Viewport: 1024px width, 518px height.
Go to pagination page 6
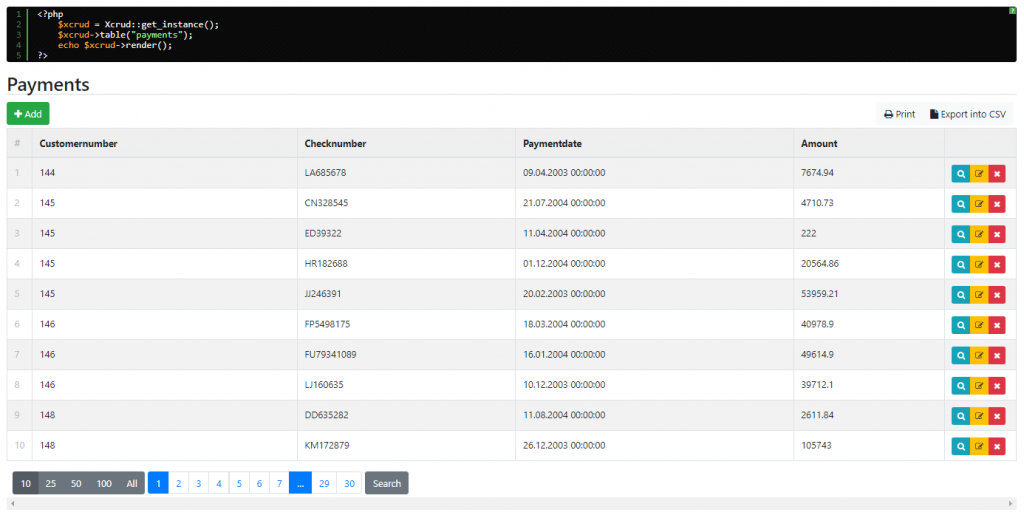coord(259,483)
